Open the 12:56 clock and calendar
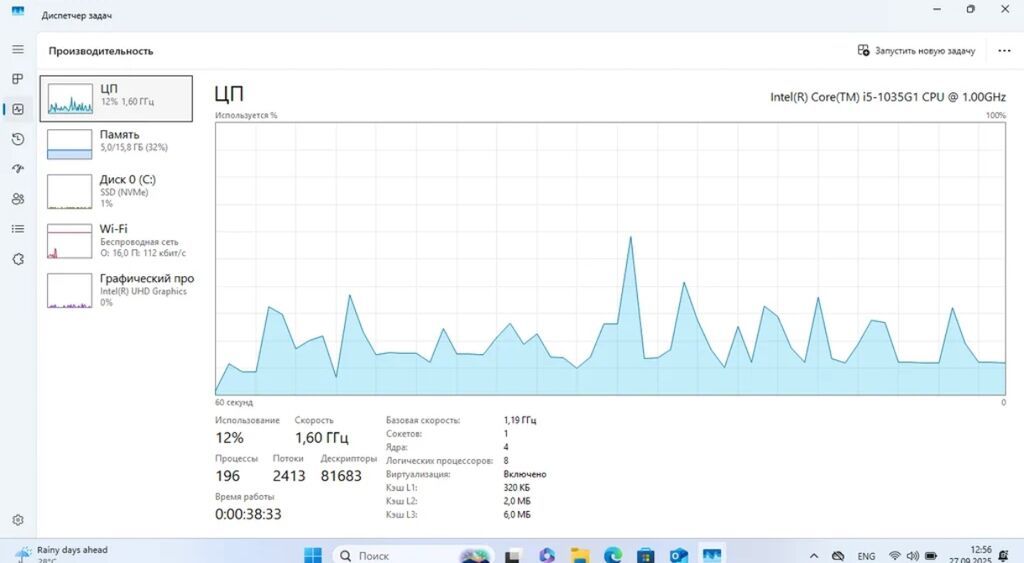The height and width of the screenshot is (563, 1024). coord(970,555)
